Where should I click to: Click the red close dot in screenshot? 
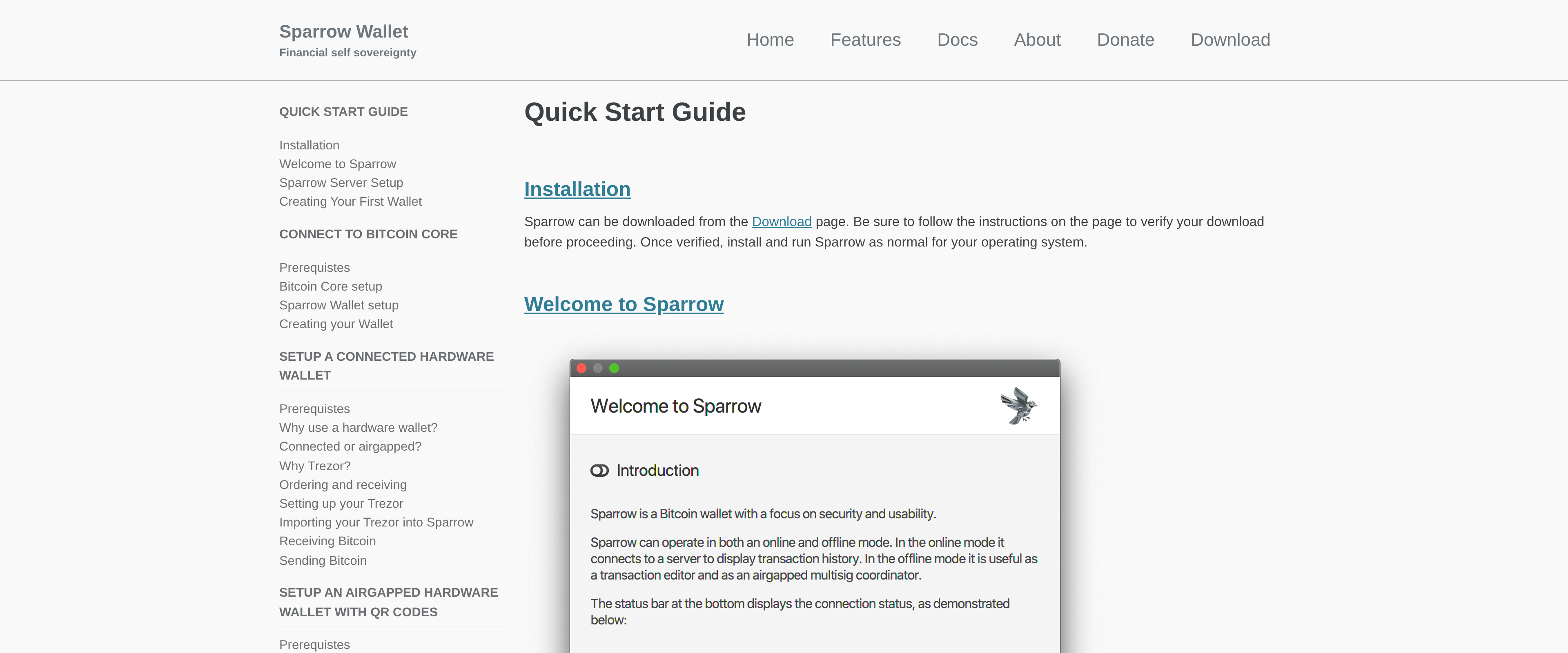(581, 368)
